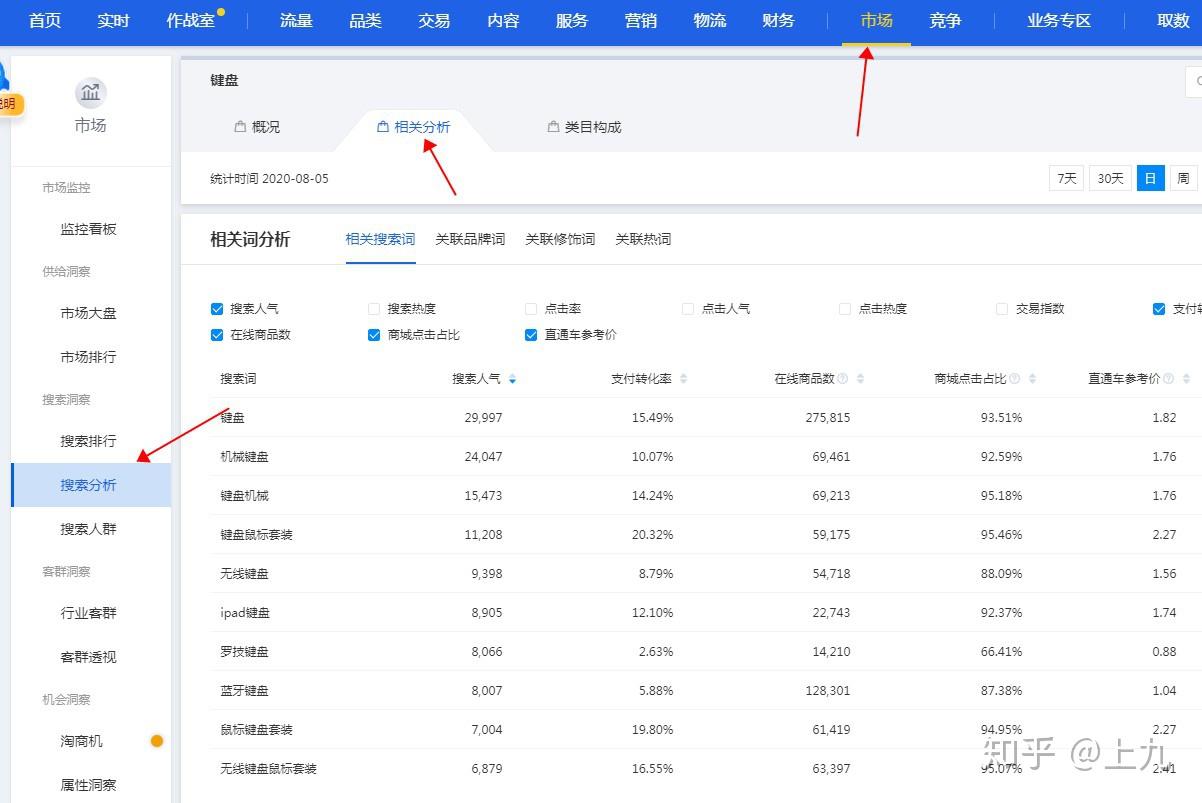Open the 作战室 top menu
Screen dimensions: 1202x803
click(191, 21)
